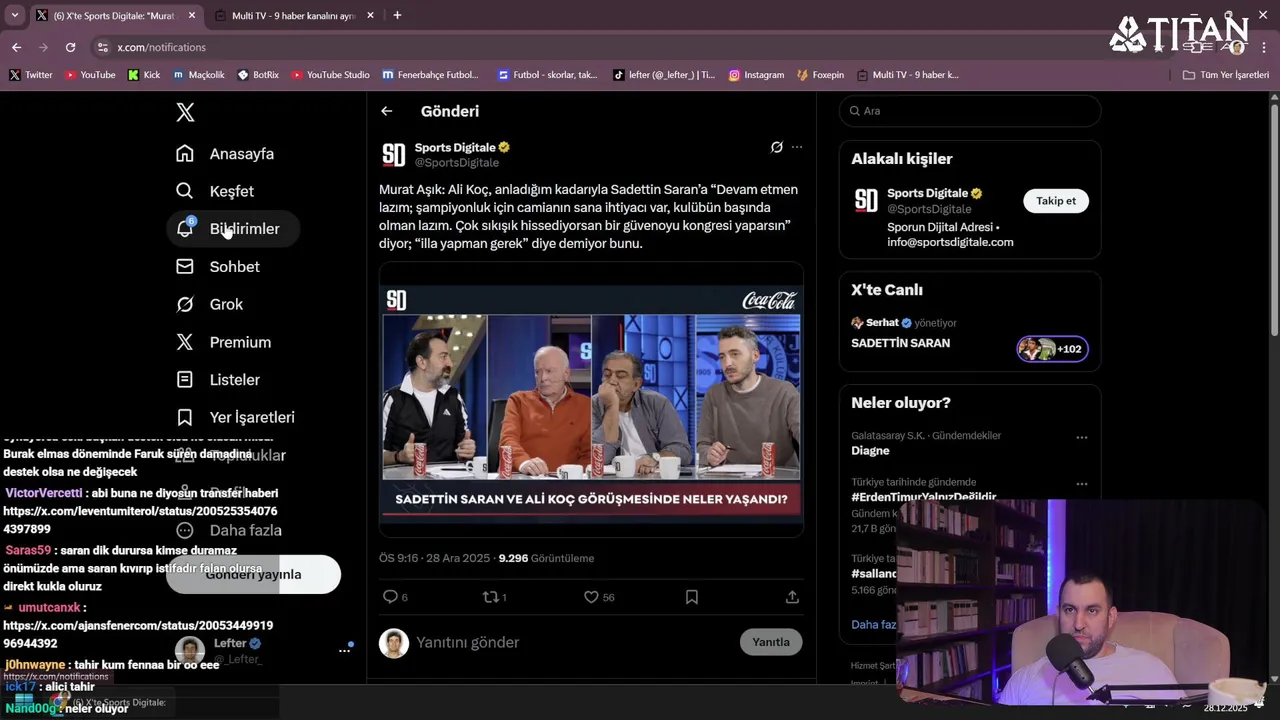Close the Sports Digitale tab

[x=192, y=15]
